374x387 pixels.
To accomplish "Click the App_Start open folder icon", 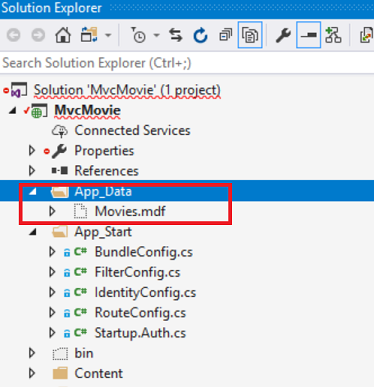I will [60, 232].
